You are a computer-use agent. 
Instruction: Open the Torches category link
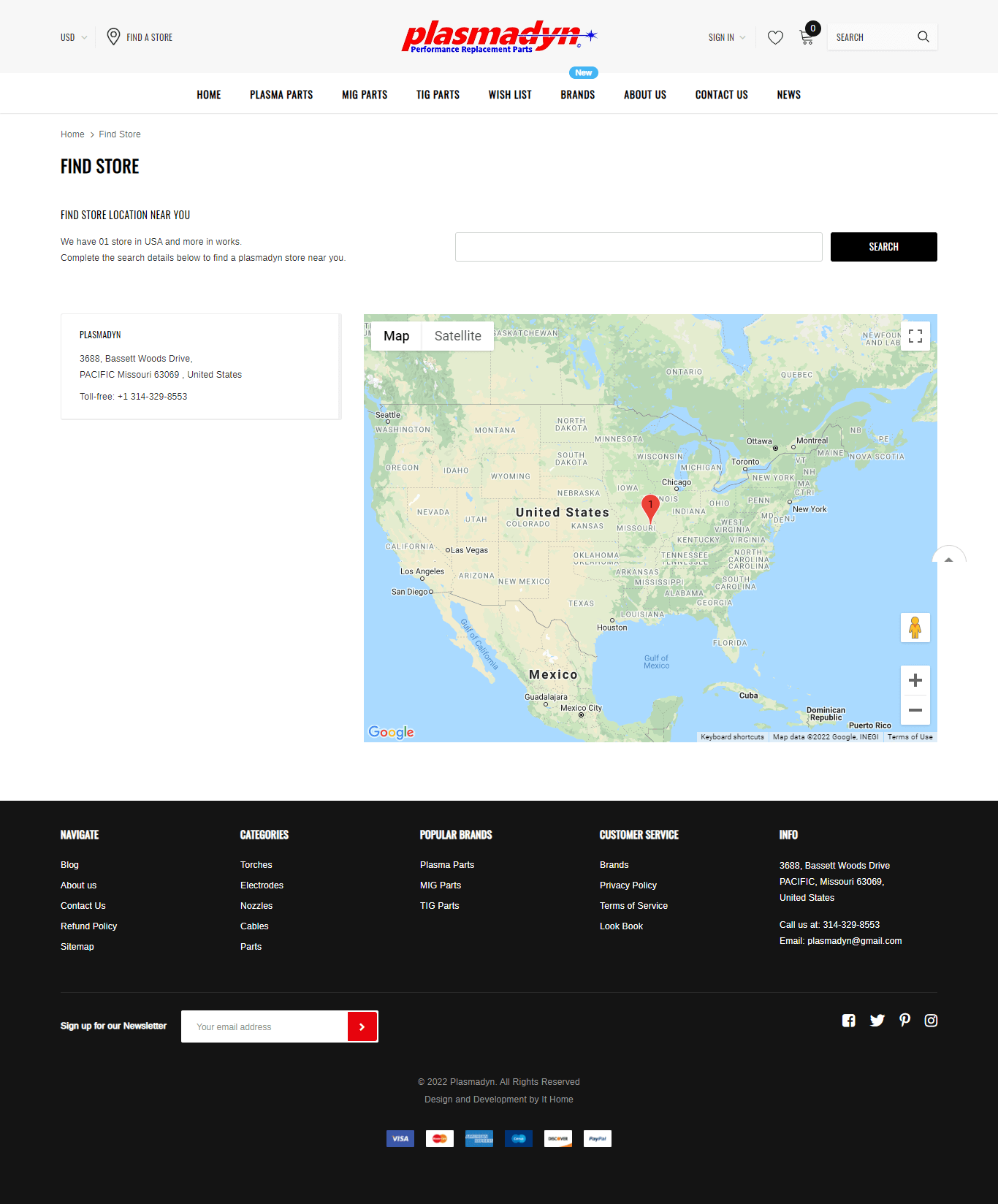click(256, 865)
